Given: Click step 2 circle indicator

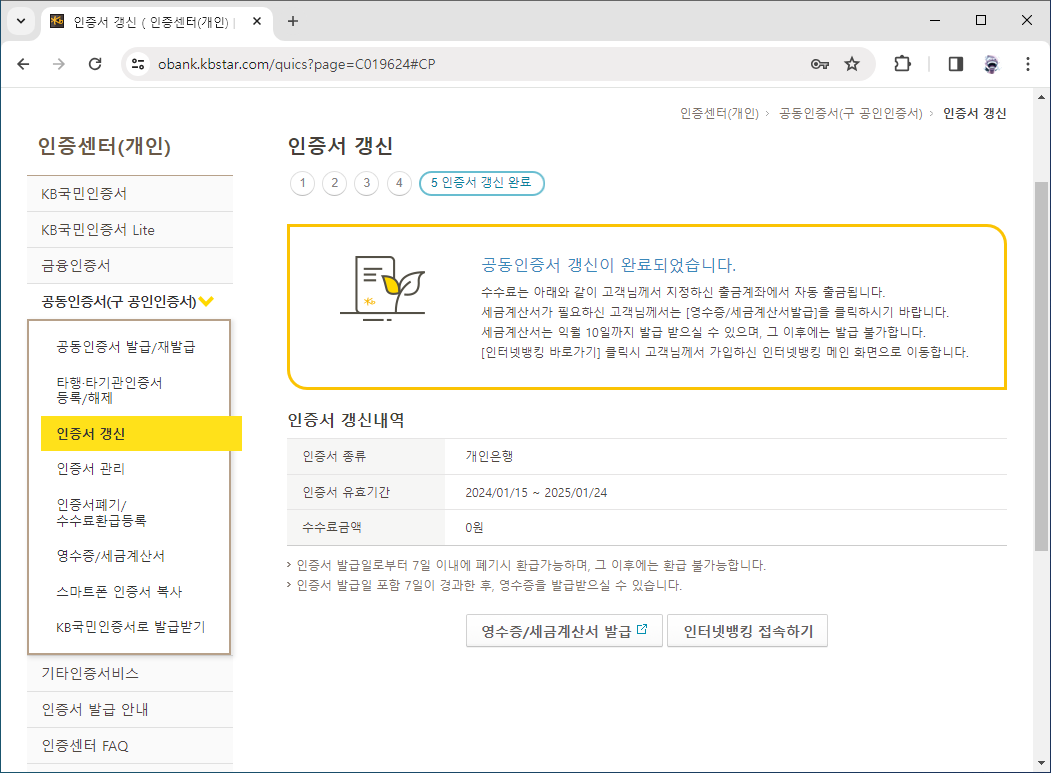Looking at the screenshot, I should coord(334,183).
